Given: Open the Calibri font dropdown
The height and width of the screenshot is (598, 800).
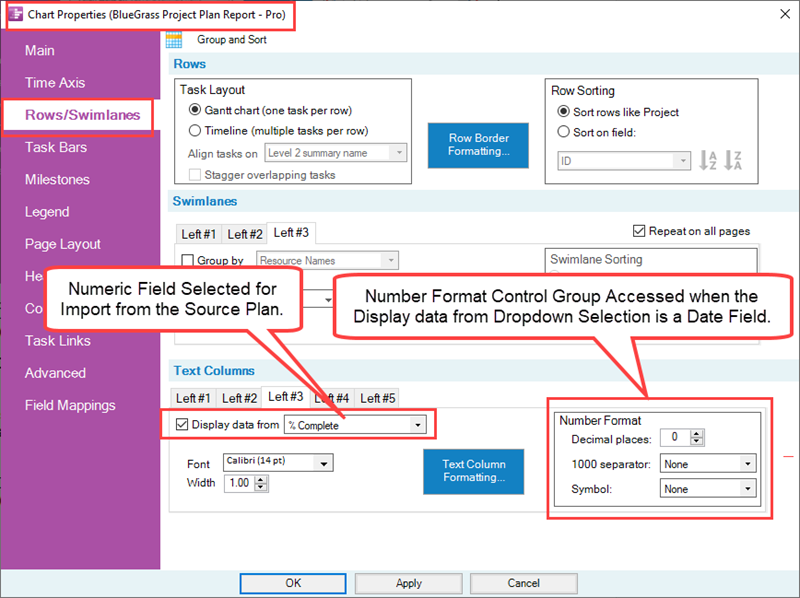Looking at the screenshot, I should 322,462.
